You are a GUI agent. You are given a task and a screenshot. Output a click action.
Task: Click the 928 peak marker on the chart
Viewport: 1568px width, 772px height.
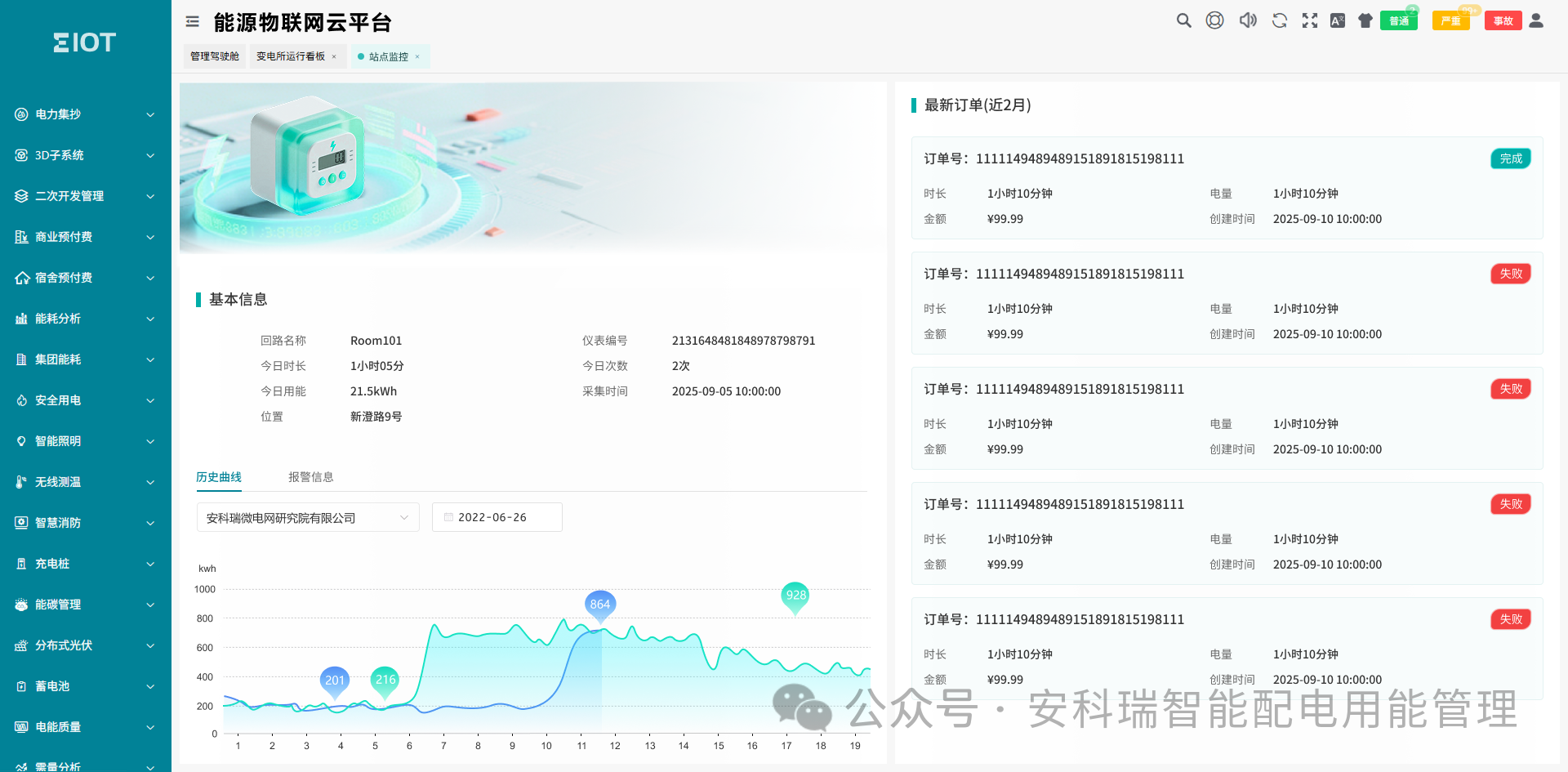pyautogui.click(x=795, y=597)
